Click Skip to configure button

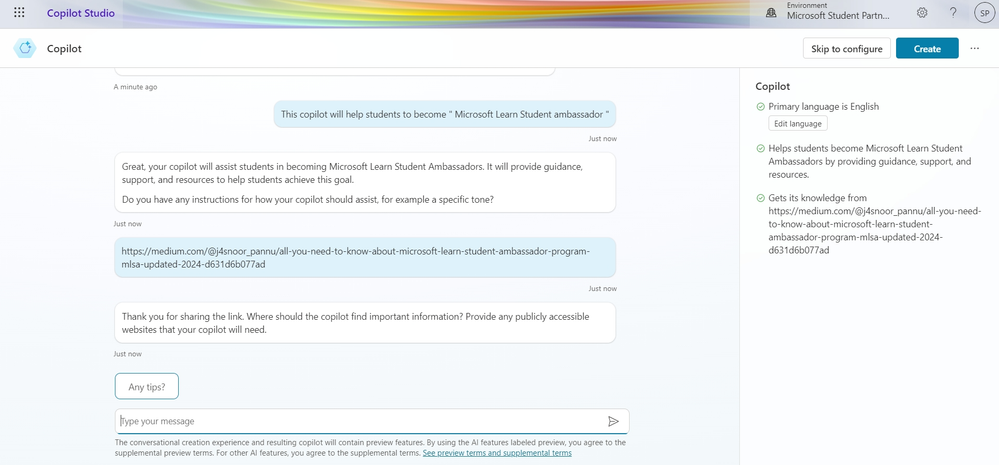[x=847, y=48]
